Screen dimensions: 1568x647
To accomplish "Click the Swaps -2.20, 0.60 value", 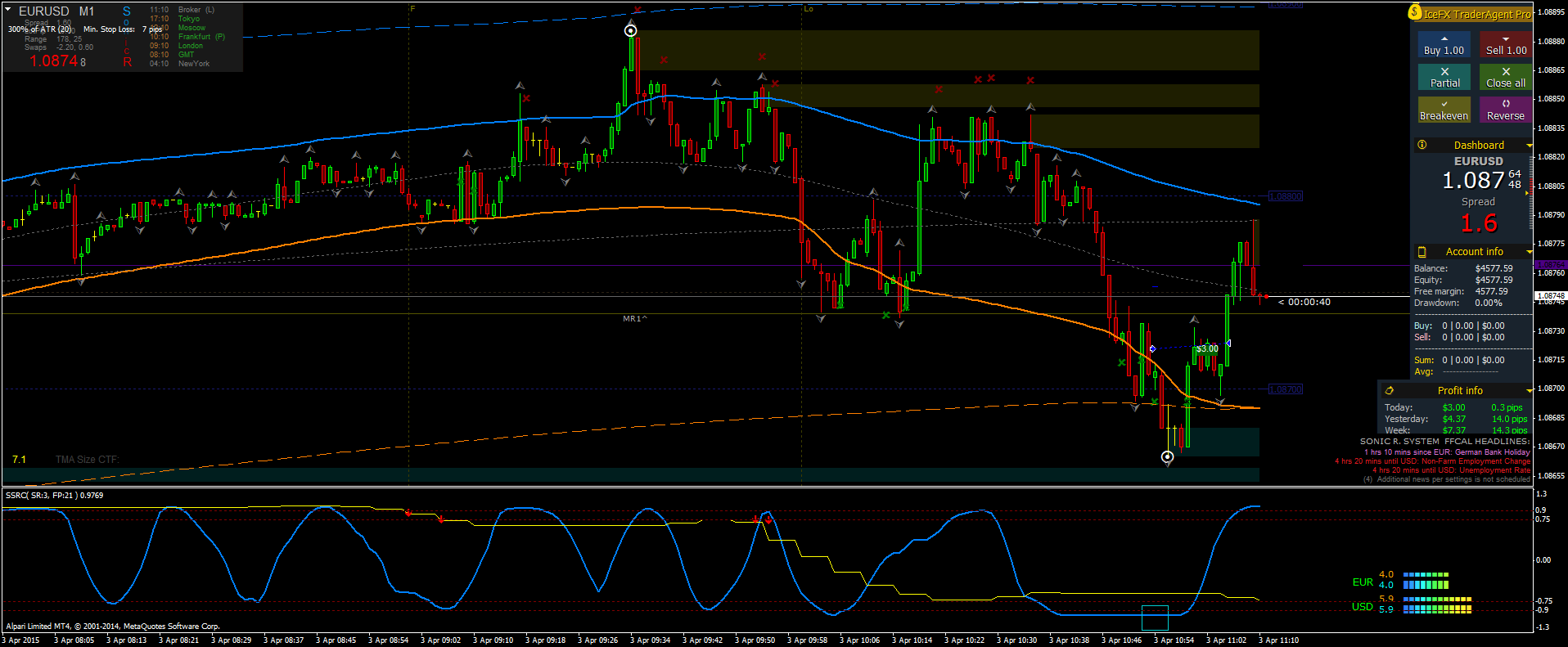I will click(74, 47).
